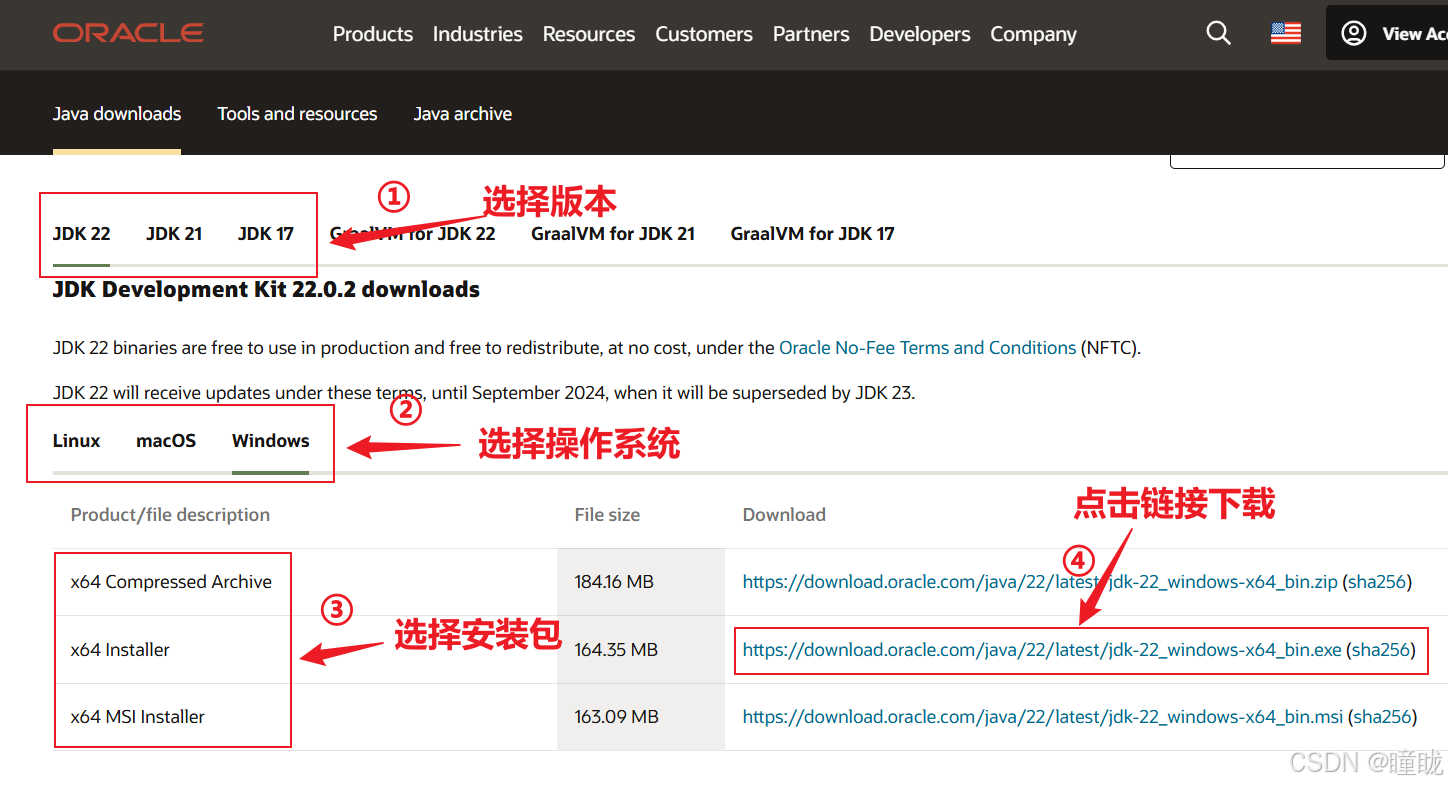
Task: Select GraalVM for JDK 17 tab
Action: pos(813,234)
